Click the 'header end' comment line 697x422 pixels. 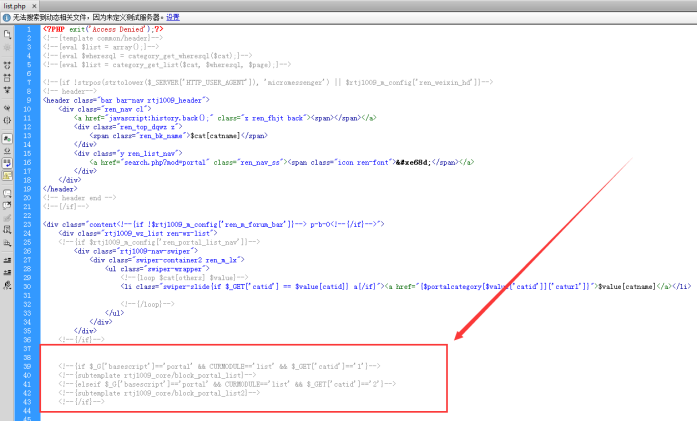click(80, 198)
